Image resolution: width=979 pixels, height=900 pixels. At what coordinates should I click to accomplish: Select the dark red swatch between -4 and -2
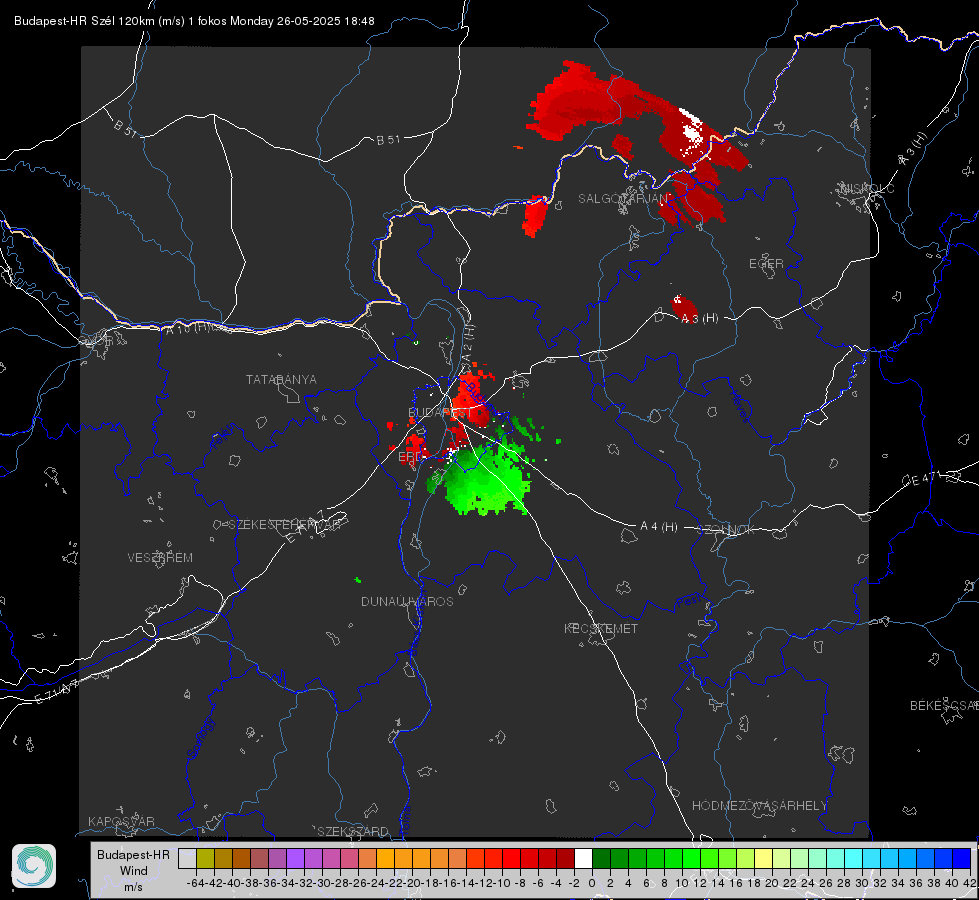565,859
